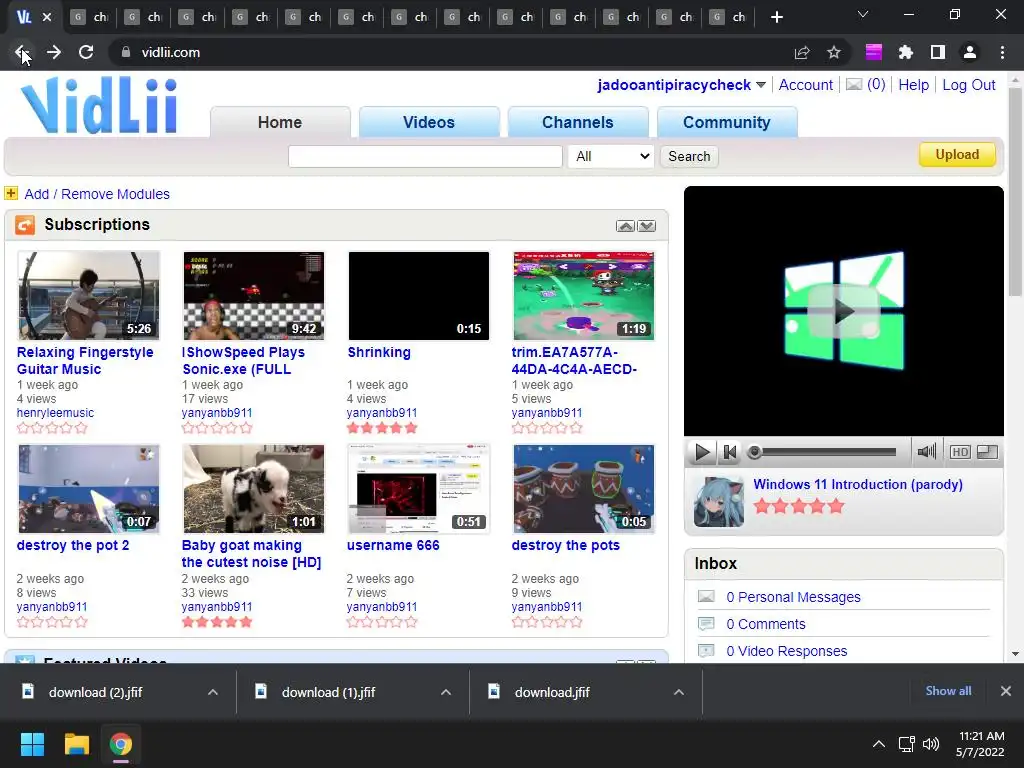This screenshot has height=768, width=1024.
Task: Click the browser back arrow
Action: (x=22, y=52)
